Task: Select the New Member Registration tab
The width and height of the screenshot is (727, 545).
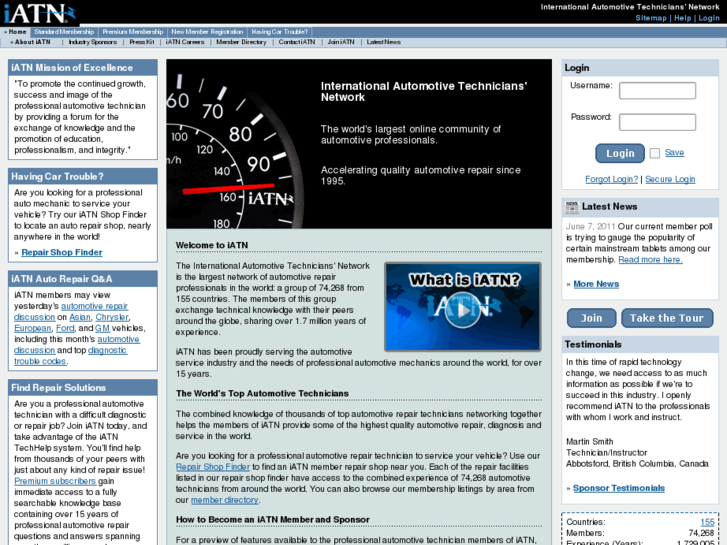Action: 207,32
